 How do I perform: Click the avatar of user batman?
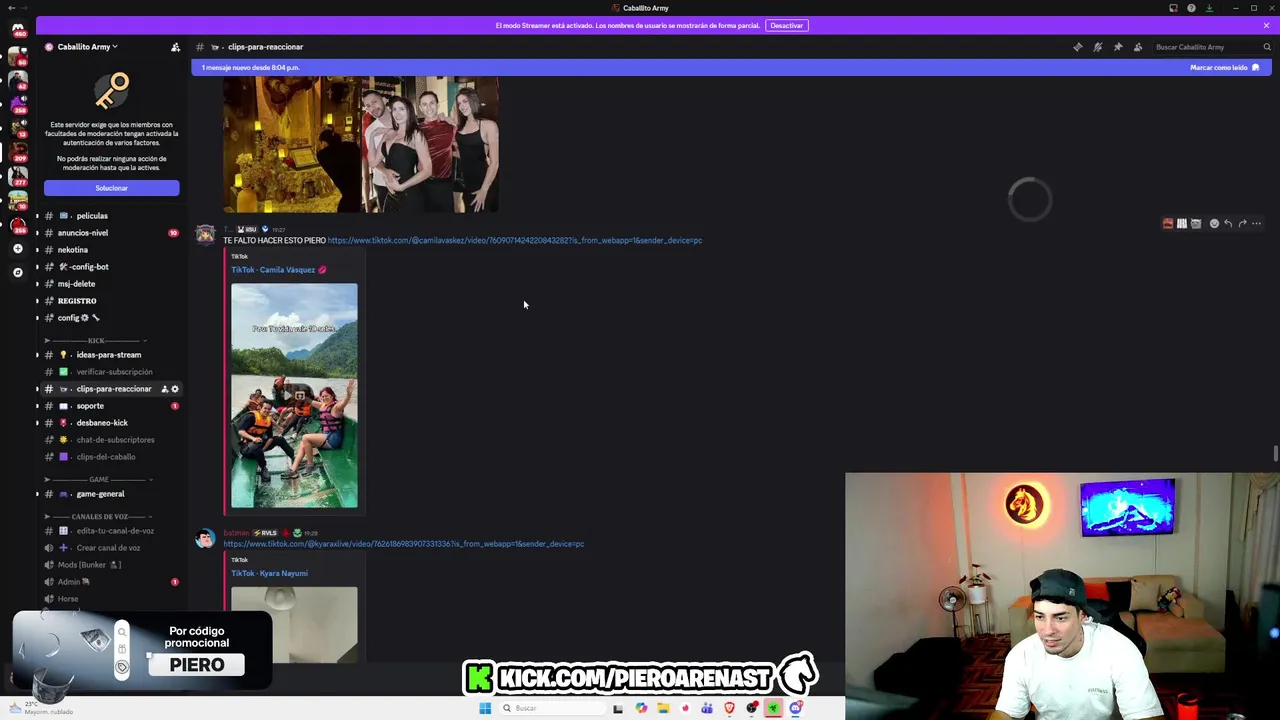tap(205, 539)
